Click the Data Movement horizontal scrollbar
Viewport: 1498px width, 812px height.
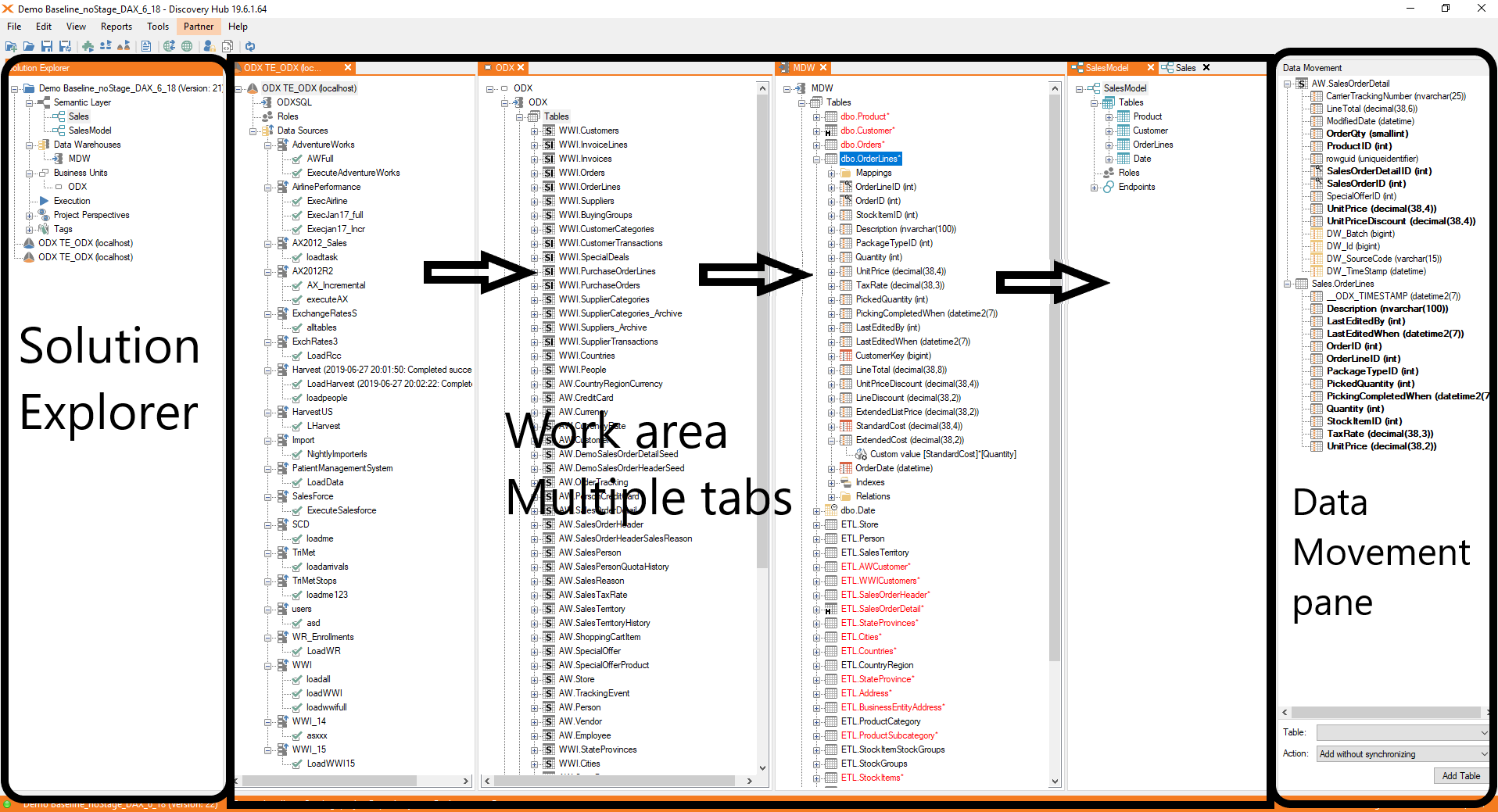[x=1384, y=713]
